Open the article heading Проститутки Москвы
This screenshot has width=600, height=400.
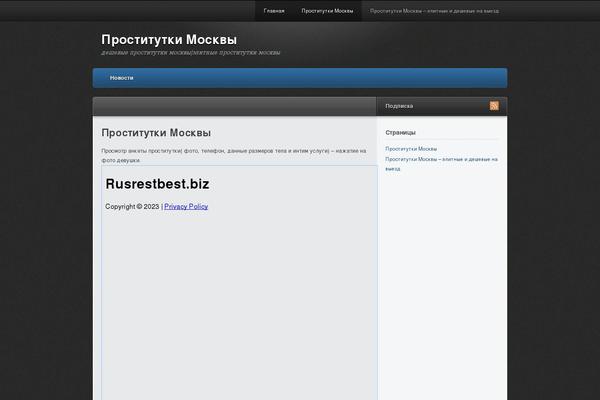pyautogui.click(x=156, y=133)
